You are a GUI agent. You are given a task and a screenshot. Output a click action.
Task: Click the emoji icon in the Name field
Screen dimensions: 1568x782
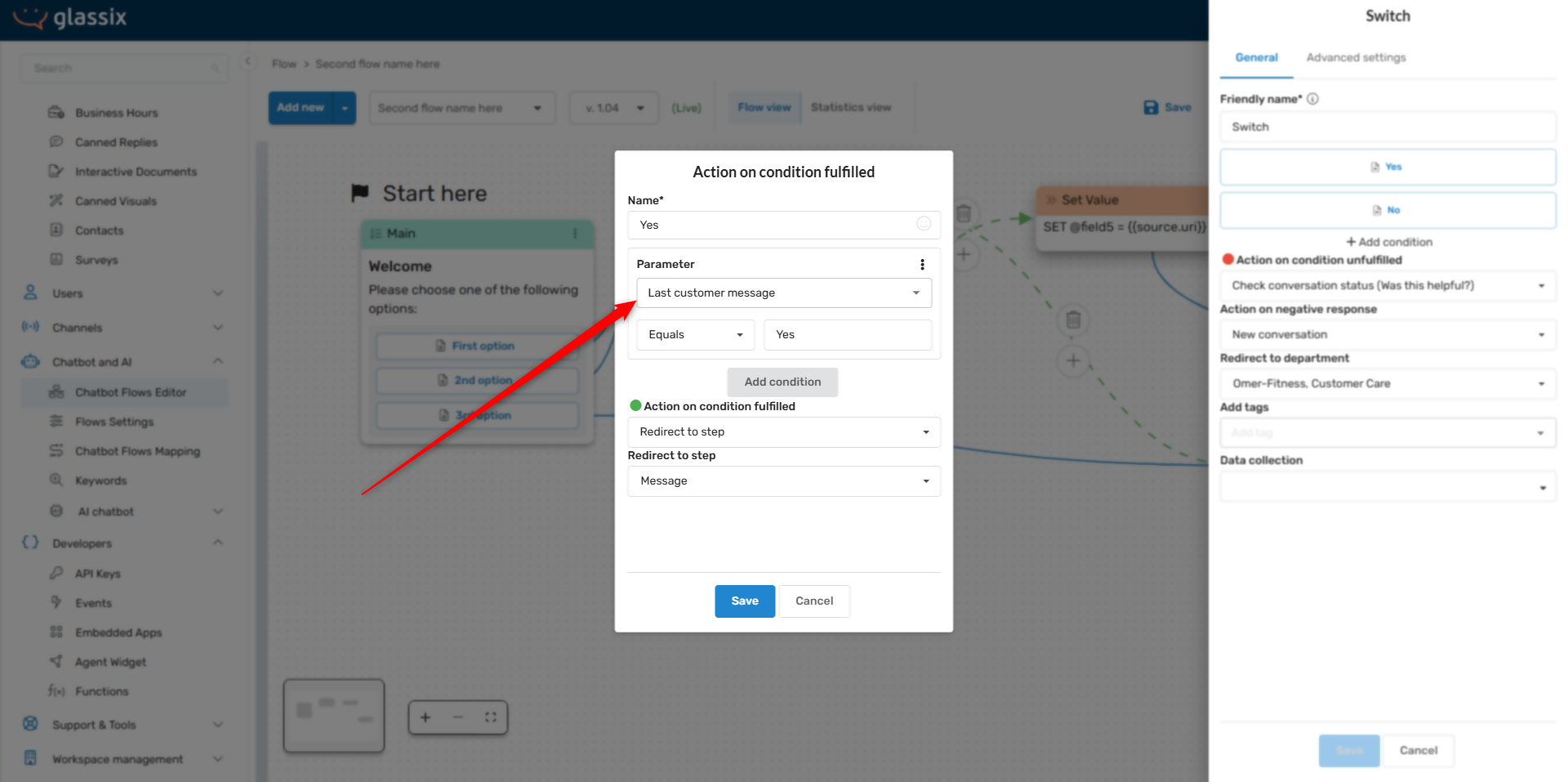[924, 224]
